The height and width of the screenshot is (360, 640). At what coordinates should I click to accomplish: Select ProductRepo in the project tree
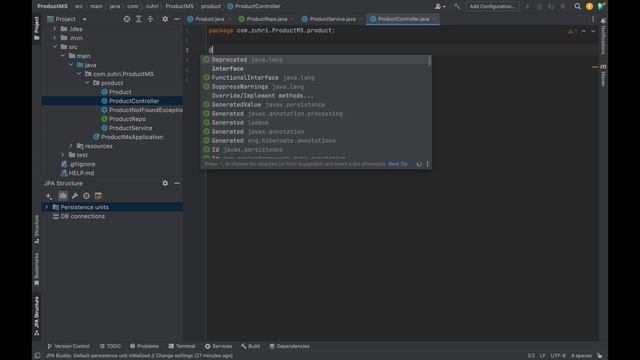[127, 119]
